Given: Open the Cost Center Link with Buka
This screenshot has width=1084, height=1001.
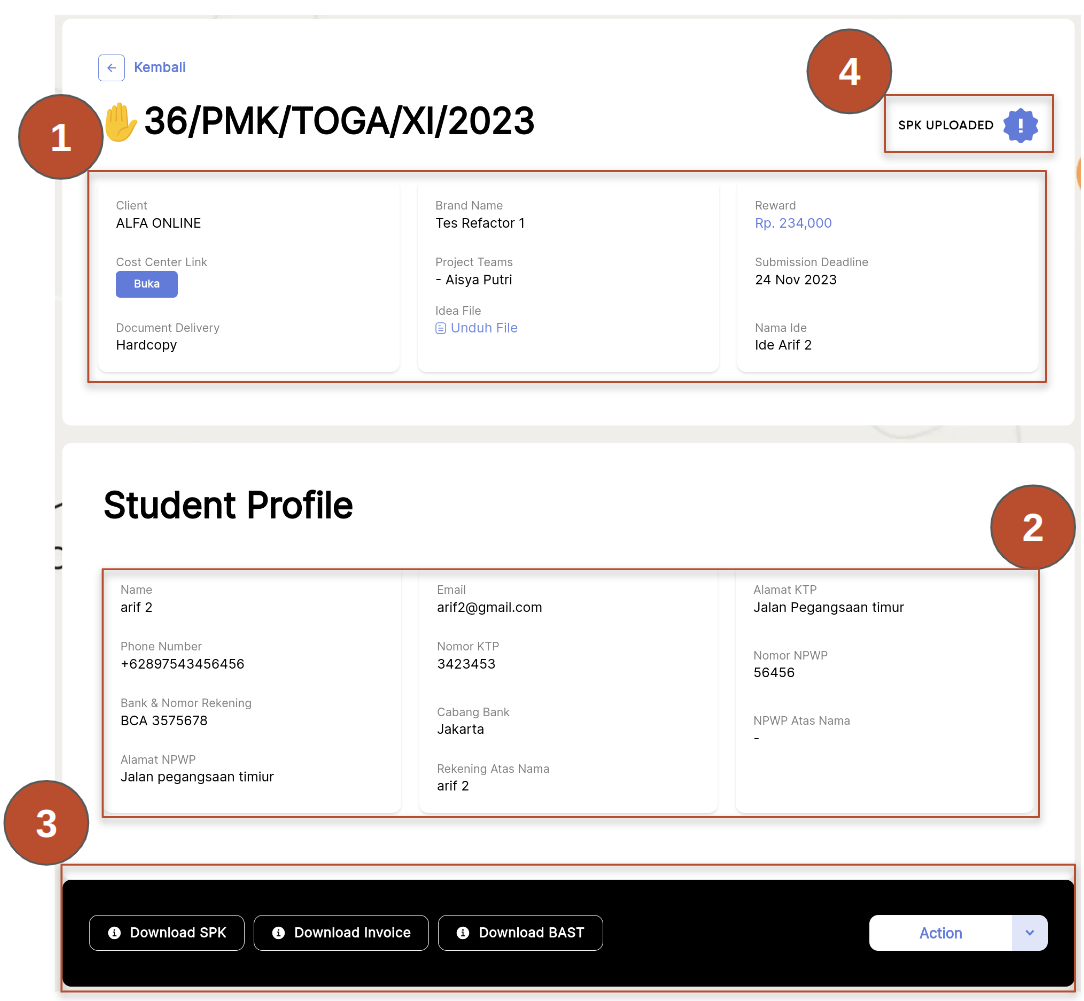Looking at the screenshot, I should (x=147, y=284).
